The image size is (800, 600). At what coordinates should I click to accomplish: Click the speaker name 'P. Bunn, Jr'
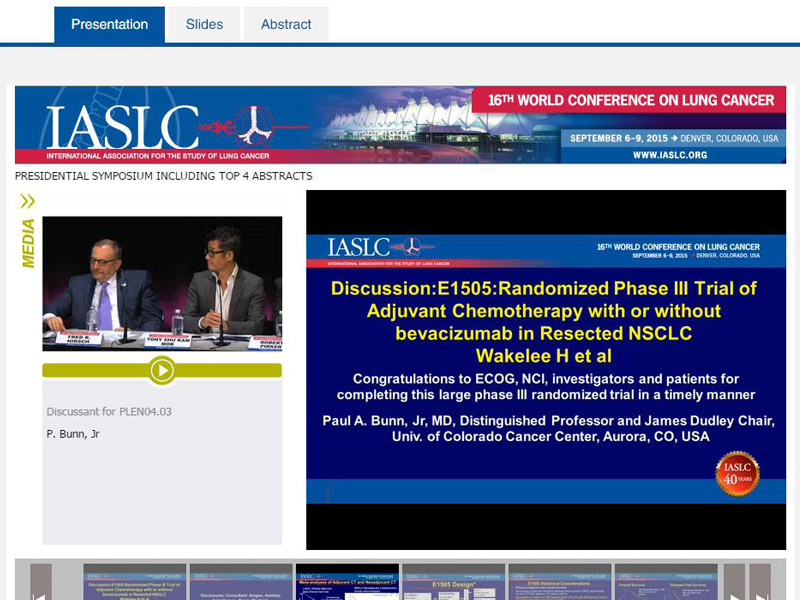[73, 434]
